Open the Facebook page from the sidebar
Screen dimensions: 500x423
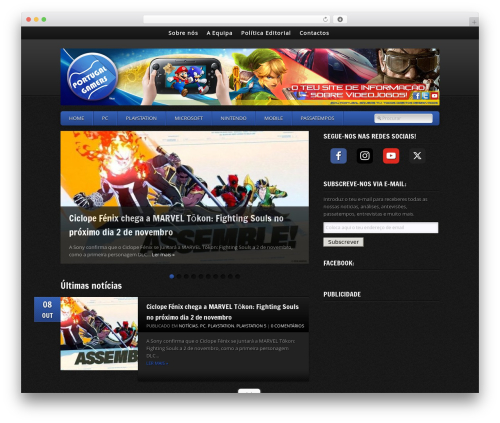click(x=338, y=156)
